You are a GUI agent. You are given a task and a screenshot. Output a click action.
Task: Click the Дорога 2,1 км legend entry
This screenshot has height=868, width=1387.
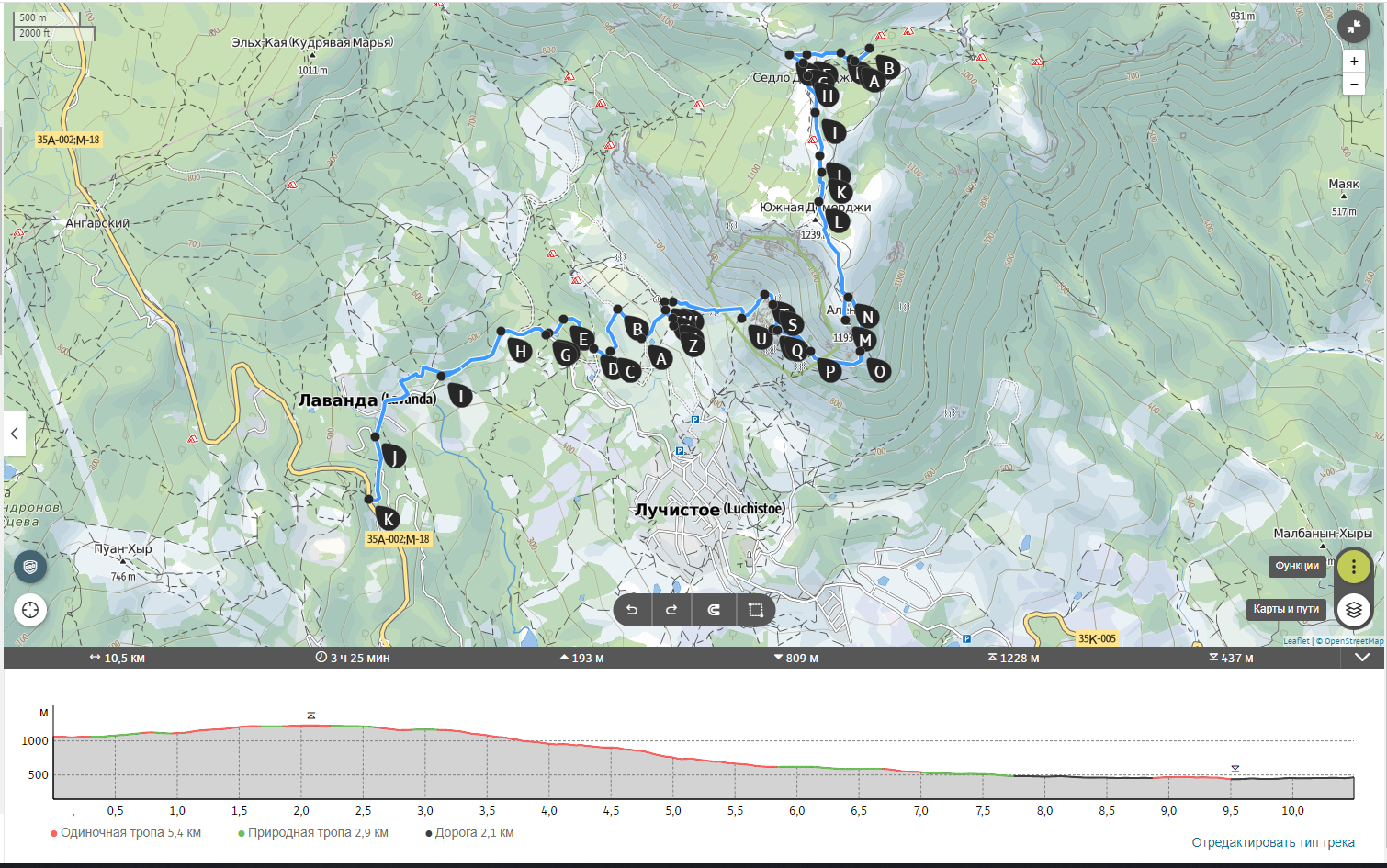[x=469, y=833]
